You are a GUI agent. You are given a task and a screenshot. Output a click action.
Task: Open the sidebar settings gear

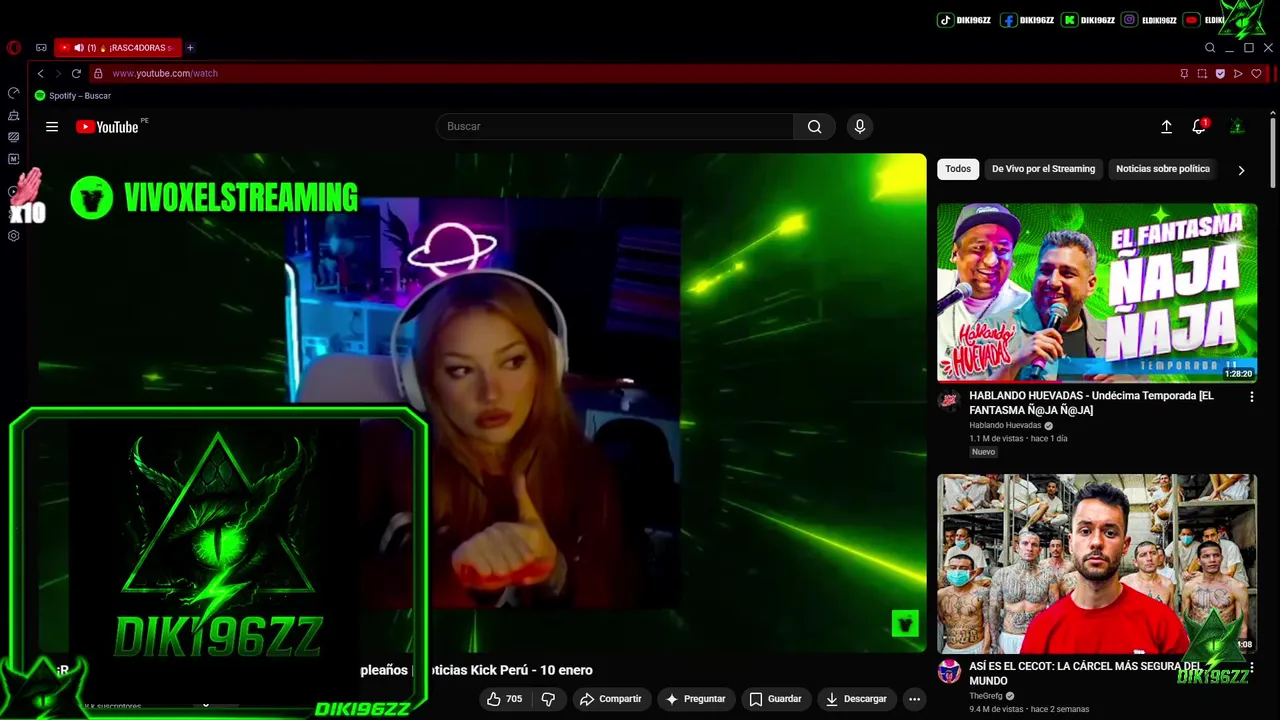[x=13, y=236]
